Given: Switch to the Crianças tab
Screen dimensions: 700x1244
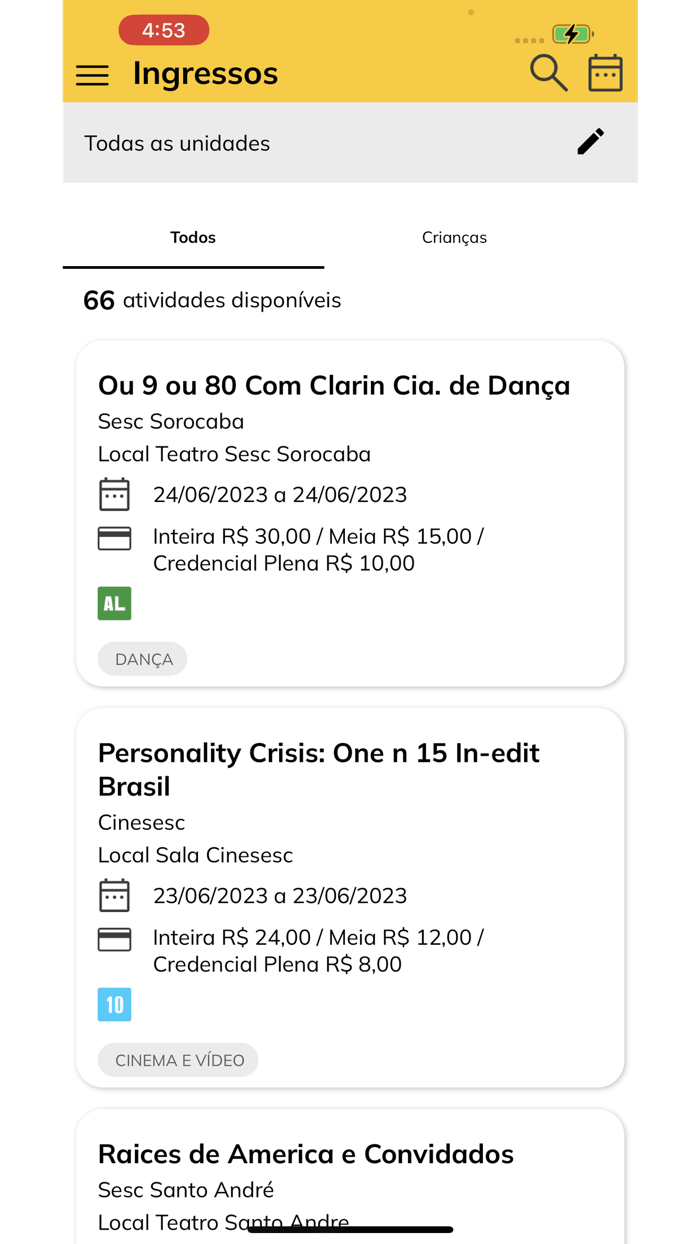Looking at the screenshot, I should (x=454, y=237).
